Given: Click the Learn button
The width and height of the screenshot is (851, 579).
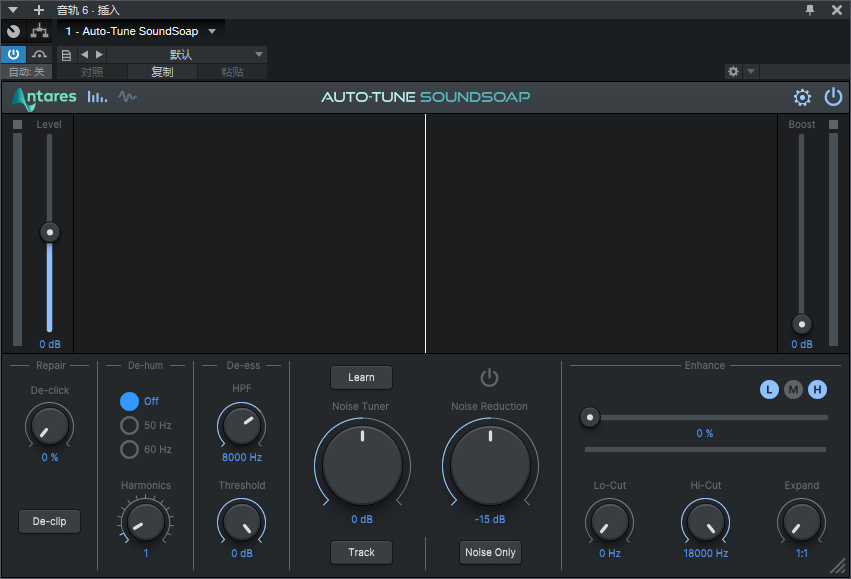Looking at the screenshot, I should click(361, 377).
